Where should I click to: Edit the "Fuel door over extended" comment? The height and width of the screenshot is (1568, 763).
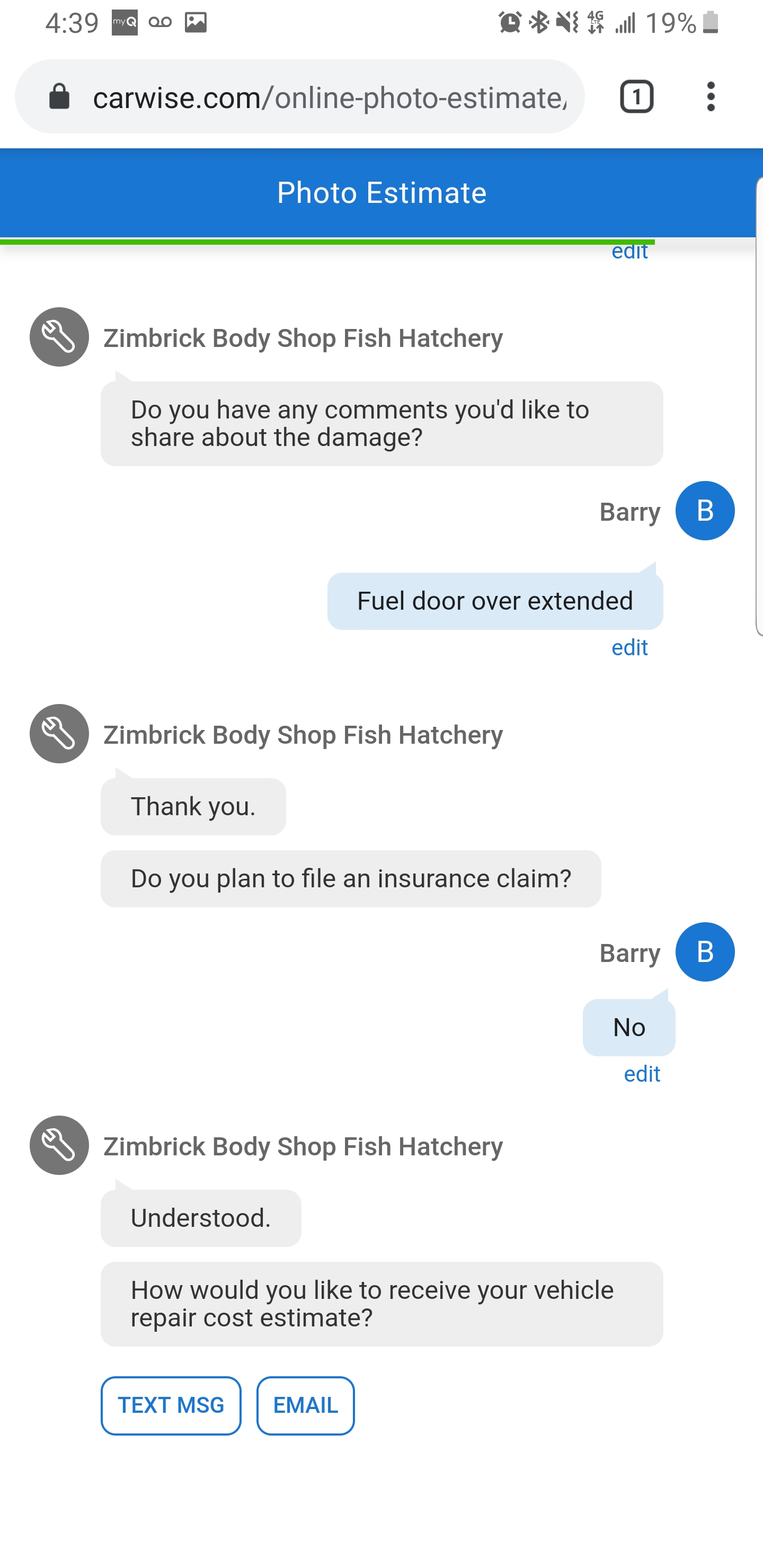629,648
